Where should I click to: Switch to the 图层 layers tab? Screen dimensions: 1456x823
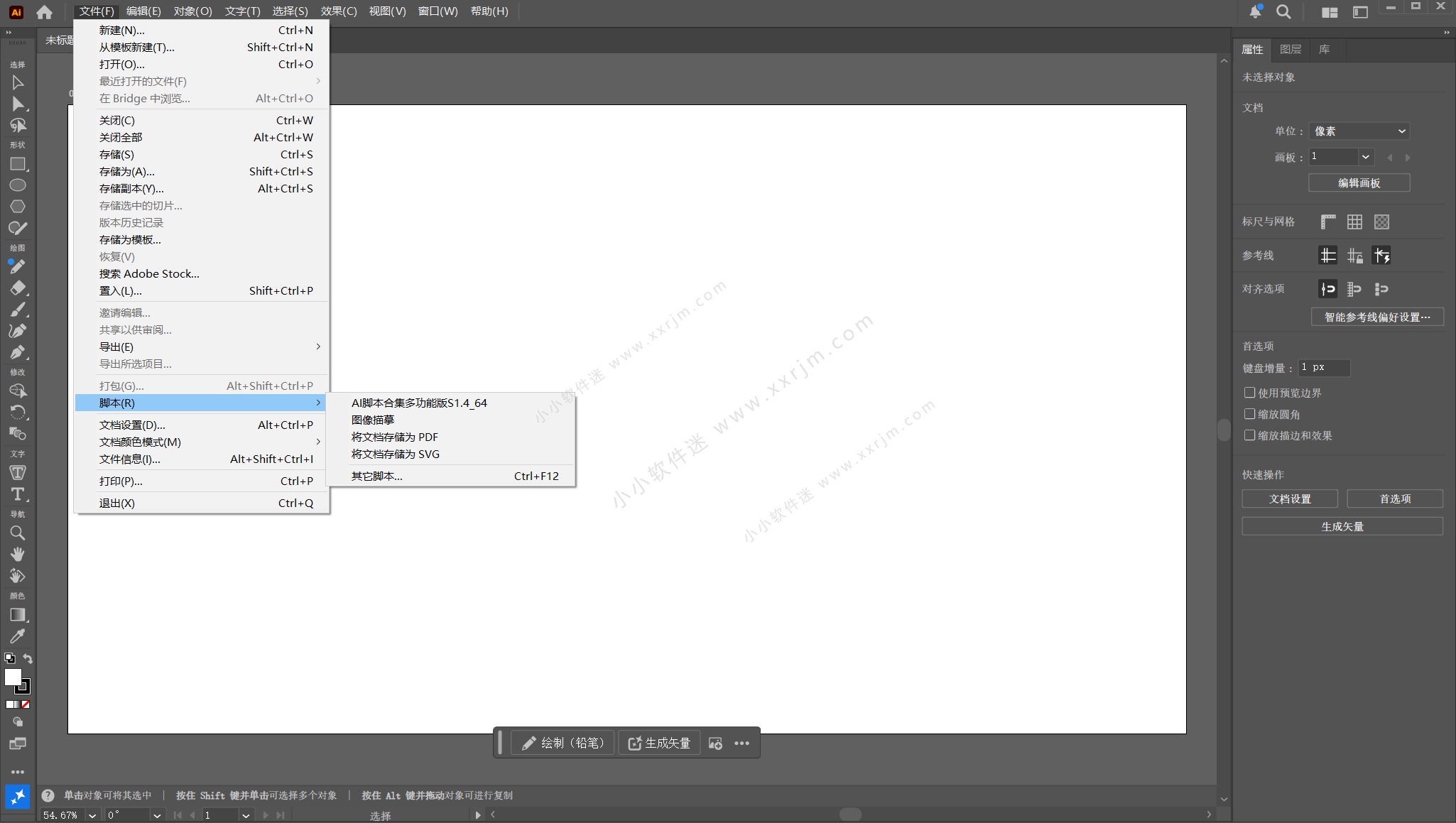(x=1290, y=50)
